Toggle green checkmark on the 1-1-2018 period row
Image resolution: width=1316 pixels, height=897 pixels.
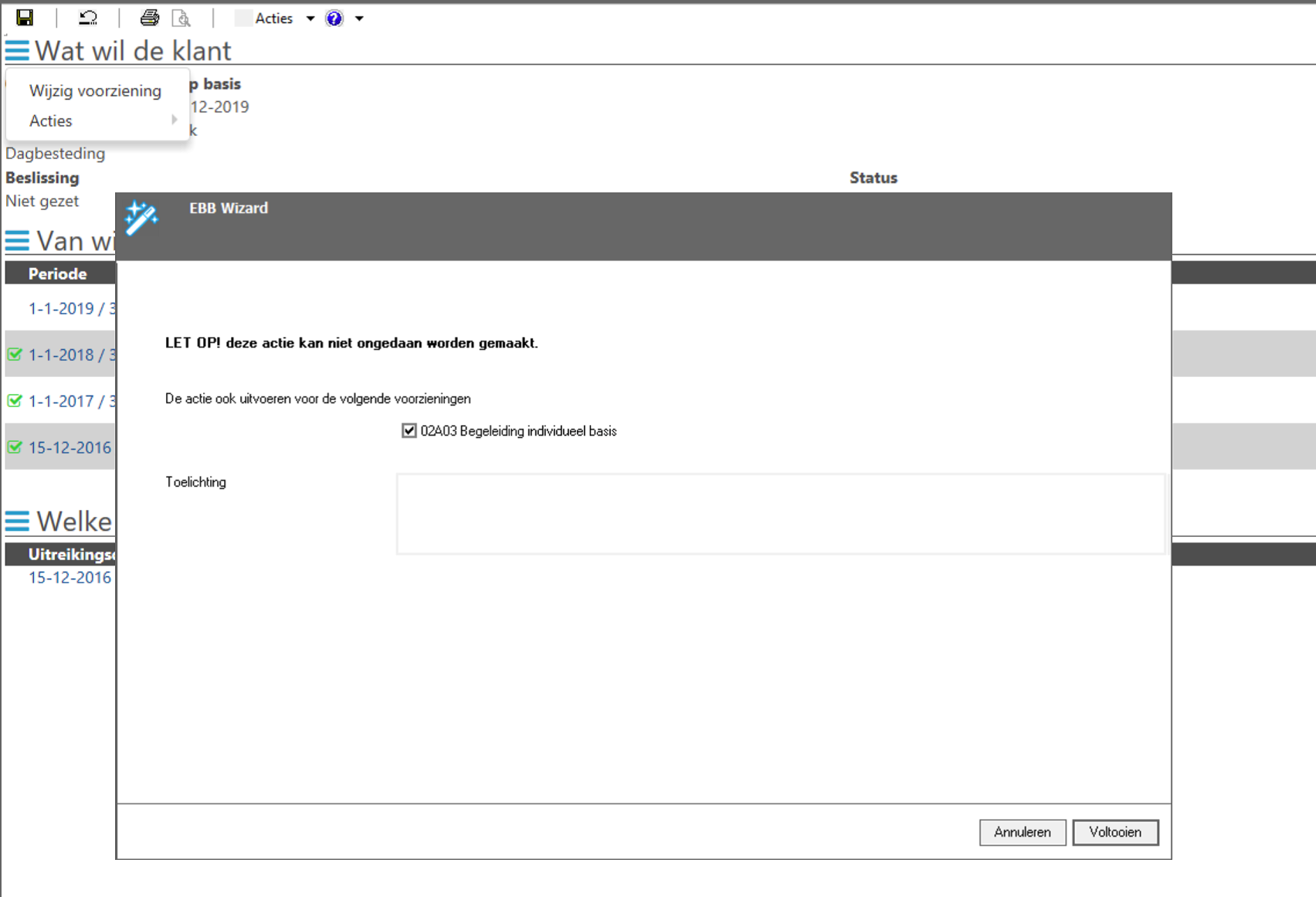click(15, 355)
